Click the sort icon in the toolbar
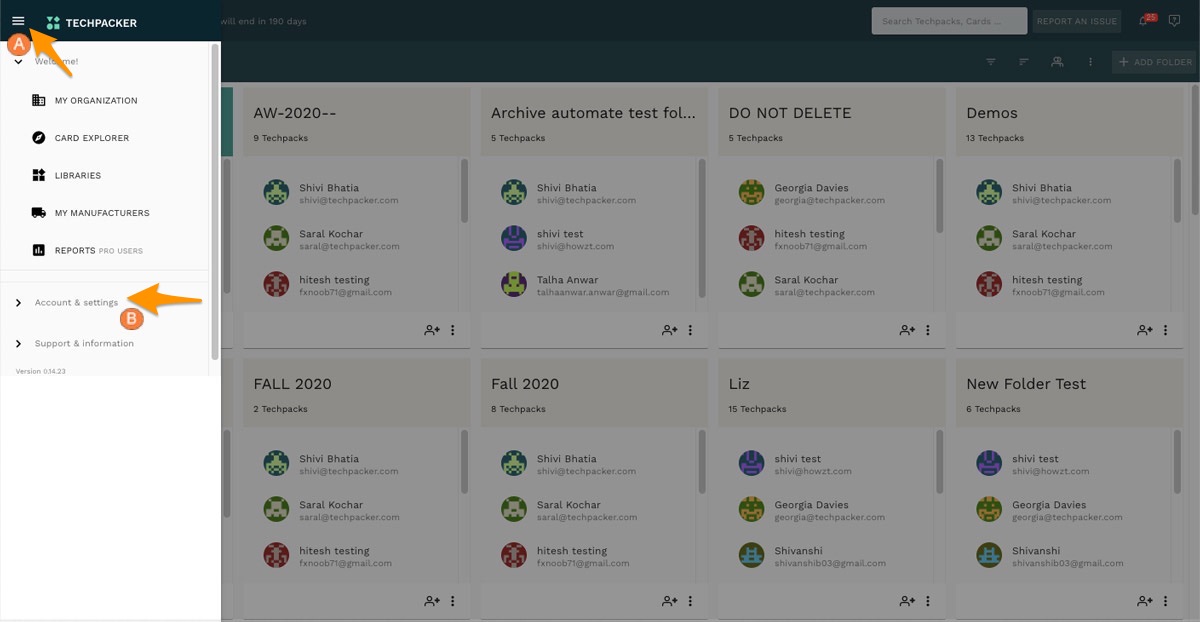This screenshot has height=622, width=1200. [x=1024, y=62]
